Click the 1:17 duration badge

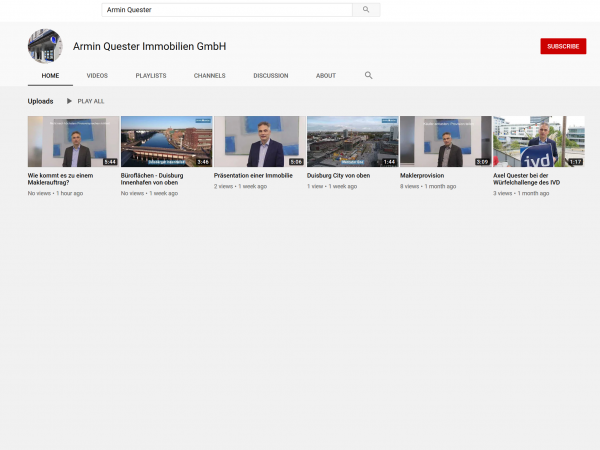pyautogui.click(x=576, y=162)
